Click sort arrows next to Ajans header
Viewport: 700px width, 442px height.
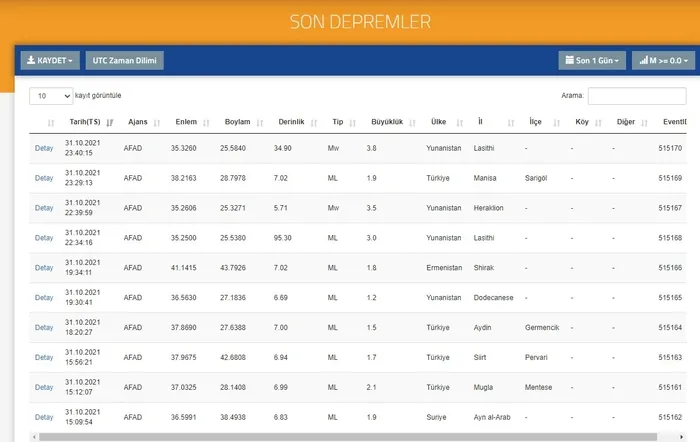[x=158, y=123]
